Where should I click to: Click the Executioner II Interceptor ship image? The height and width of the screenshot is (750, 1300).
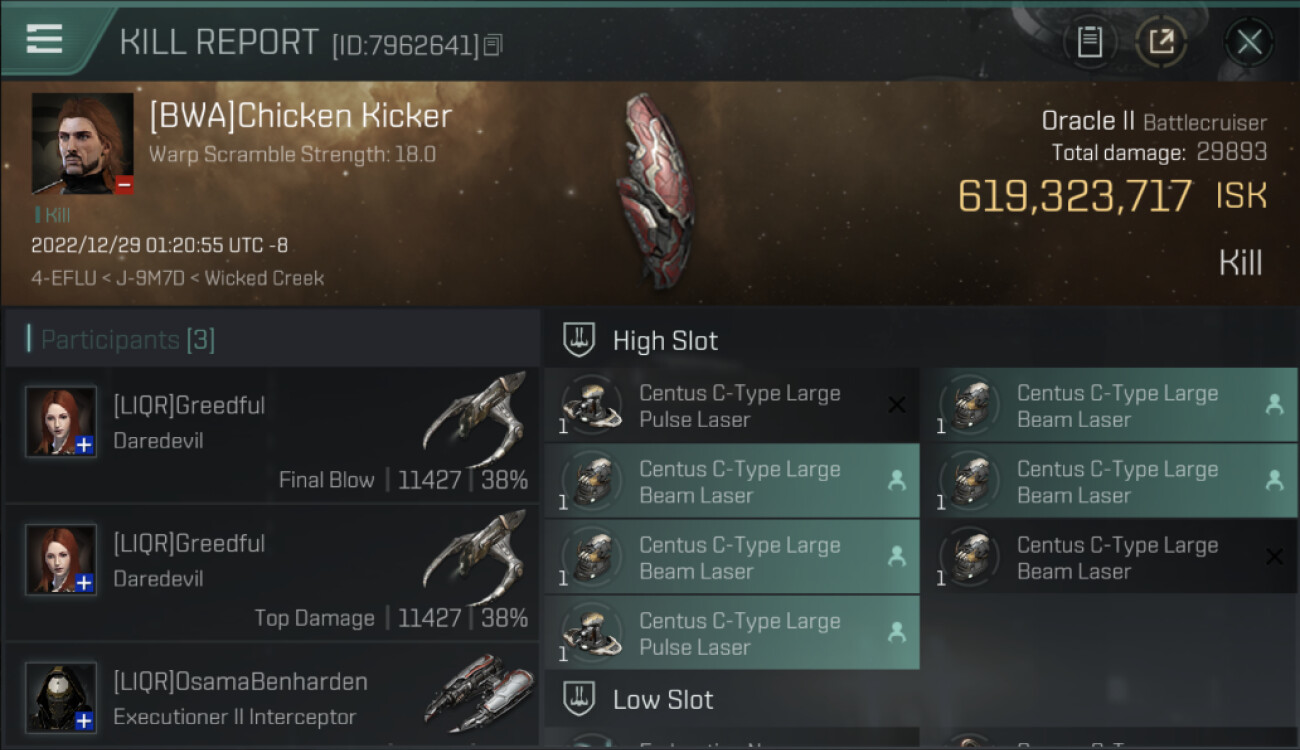[474, 693]
